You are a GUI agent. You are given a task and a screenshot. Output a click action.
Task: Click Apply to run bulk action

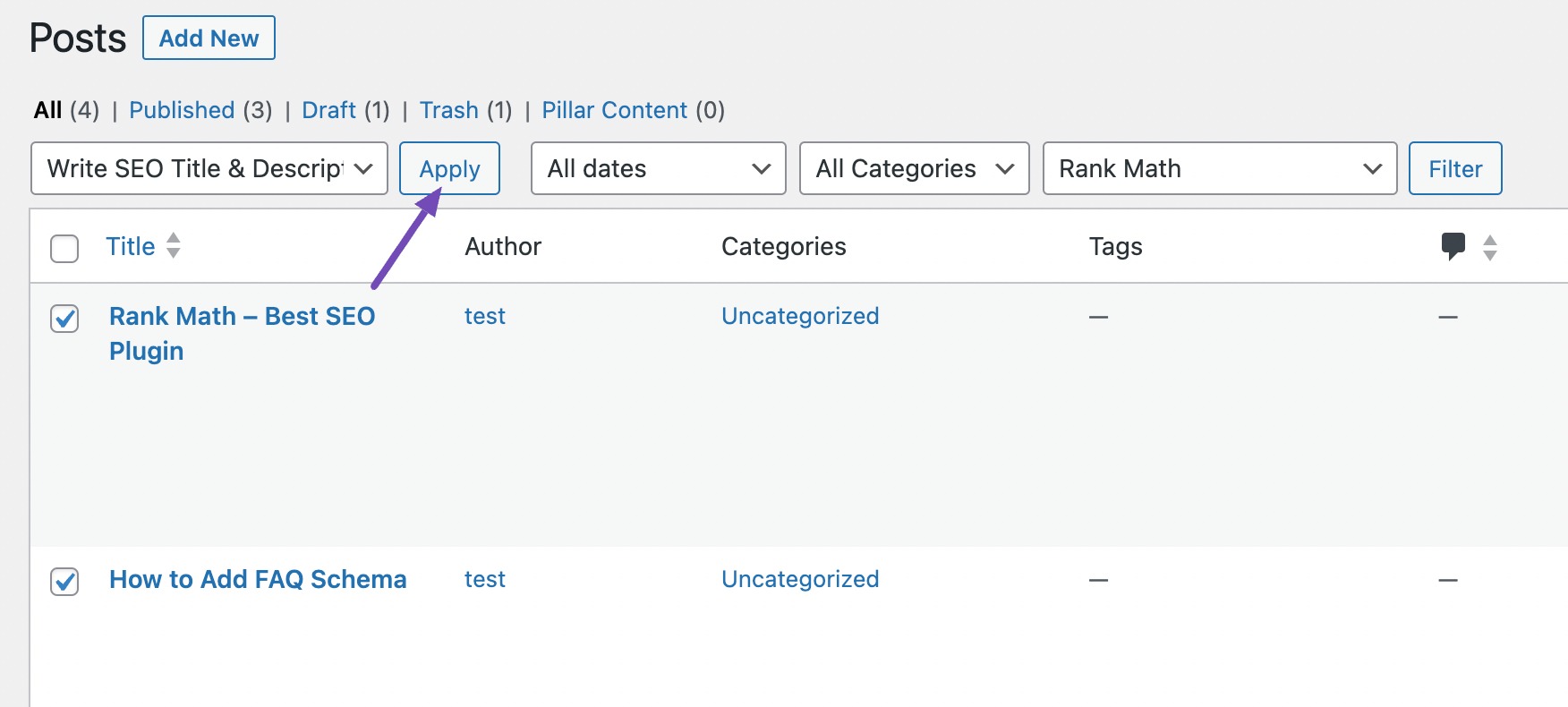coord(449,168)
